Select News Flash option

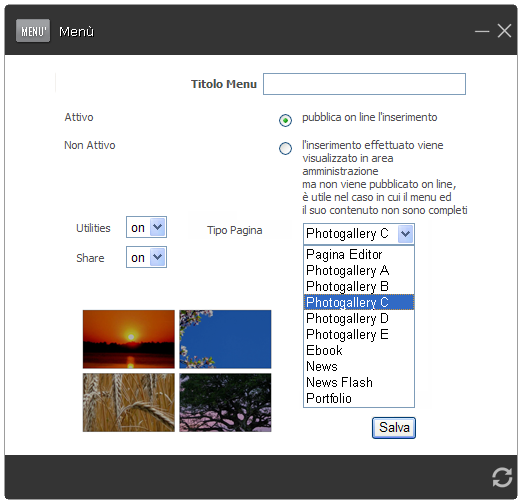click(359, 382)
